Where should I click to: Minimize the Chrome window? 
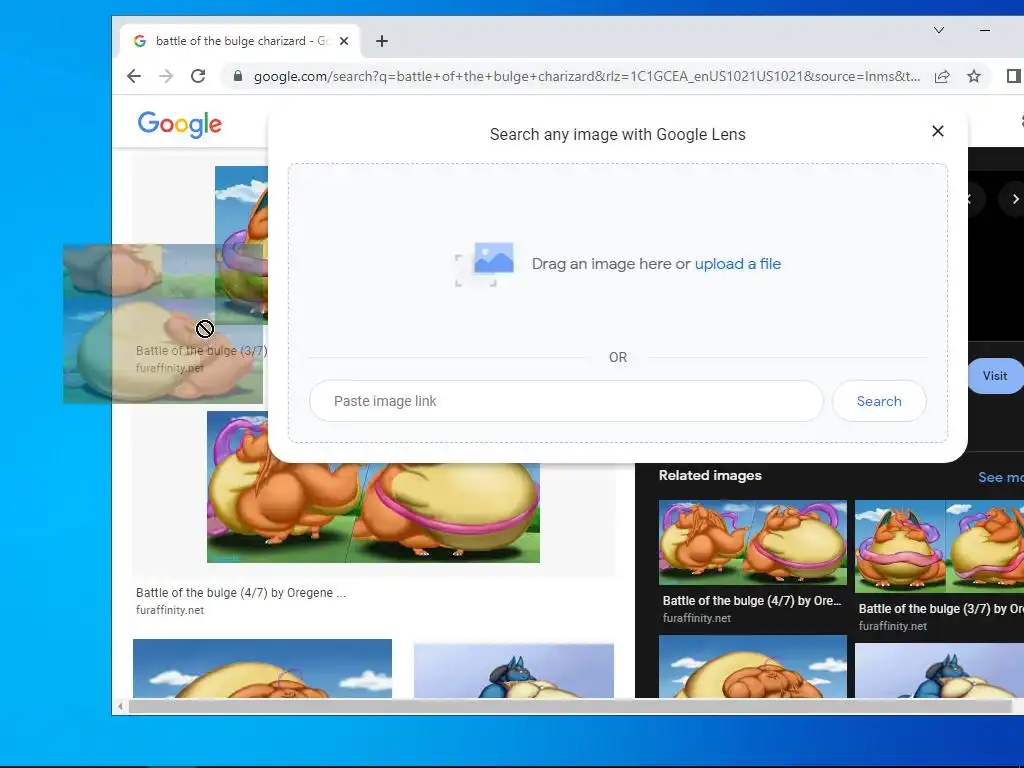coord(985,30)
